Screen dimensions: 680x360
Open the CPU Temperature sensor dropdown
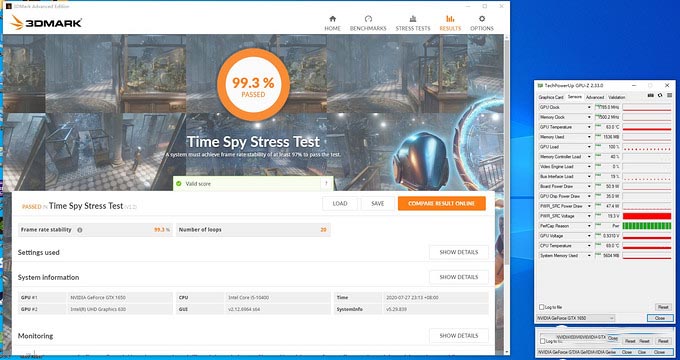click(x=589, y=246)
